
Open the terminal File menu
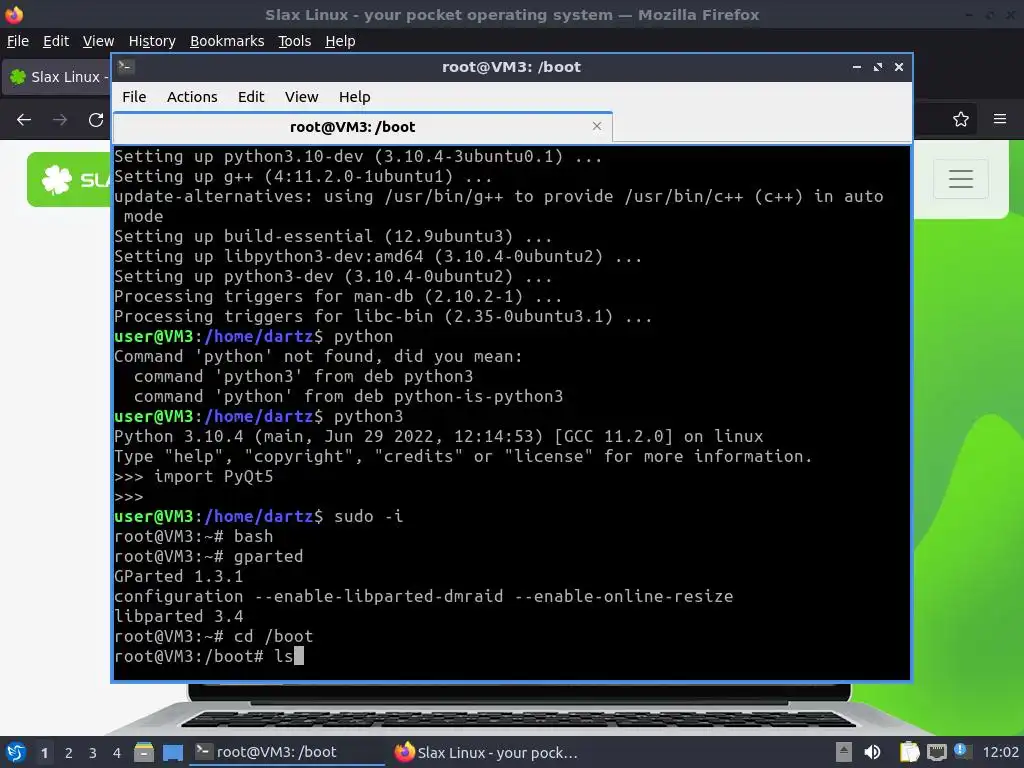(134, 97)
